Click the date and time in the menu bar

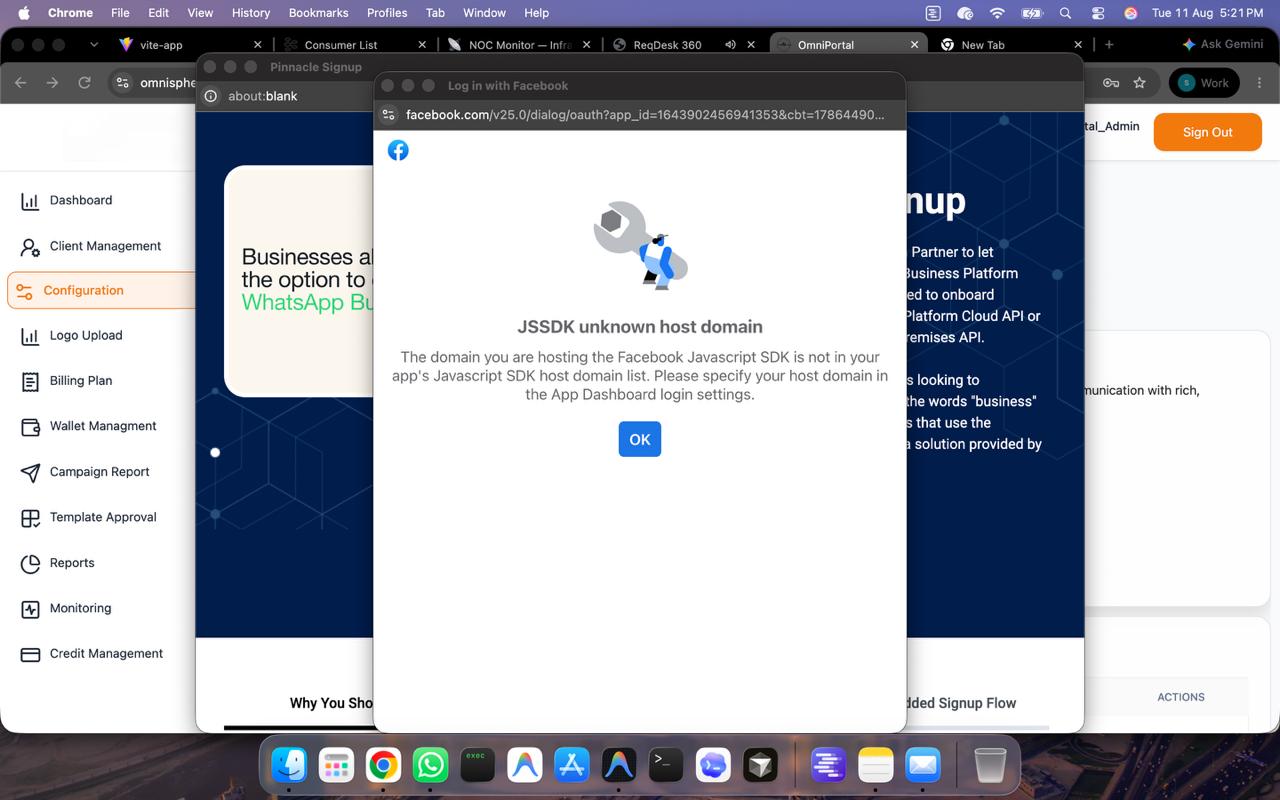coord(1208,13)
